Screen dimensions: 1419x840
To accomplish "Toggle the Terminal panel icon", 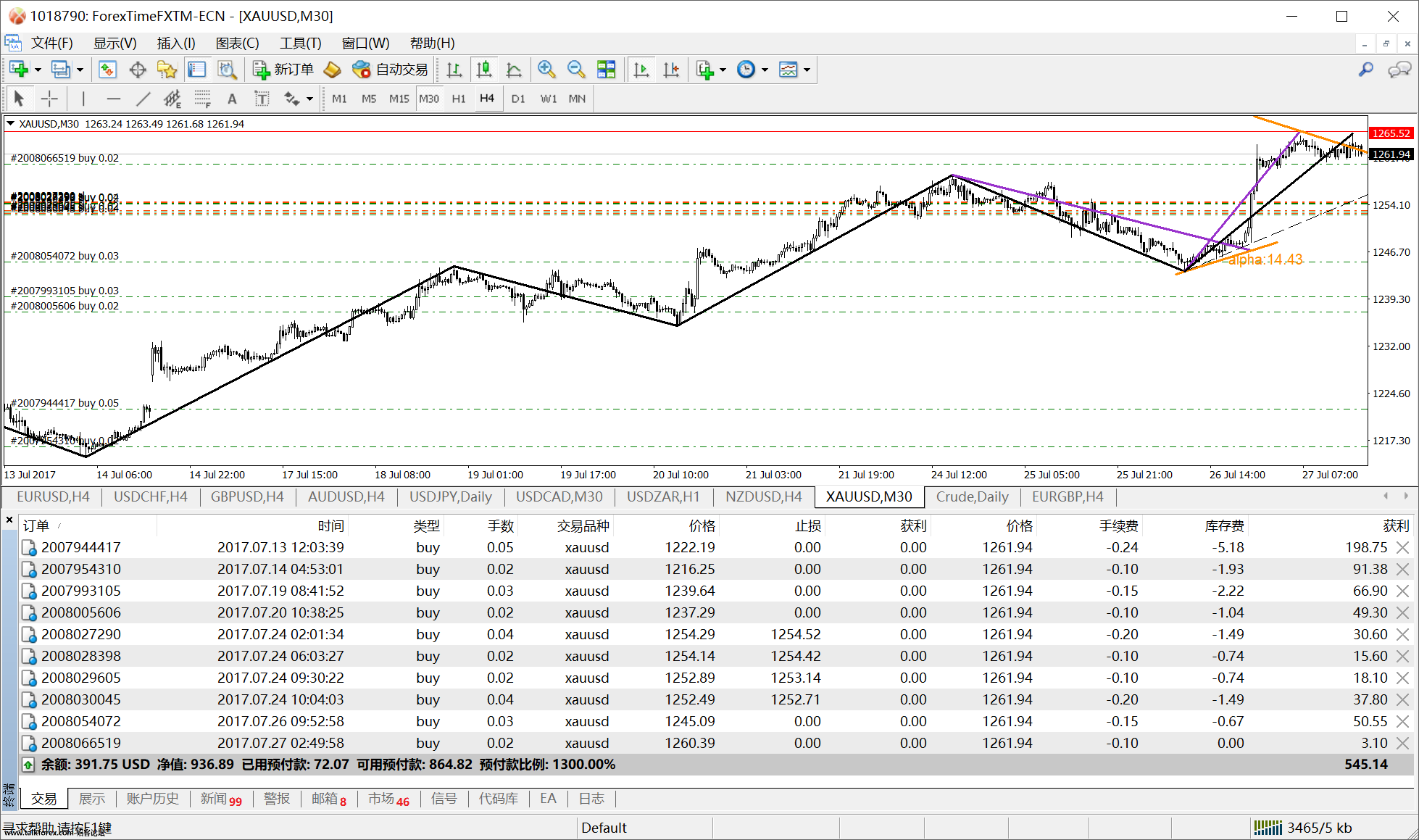I will point(197,70).
